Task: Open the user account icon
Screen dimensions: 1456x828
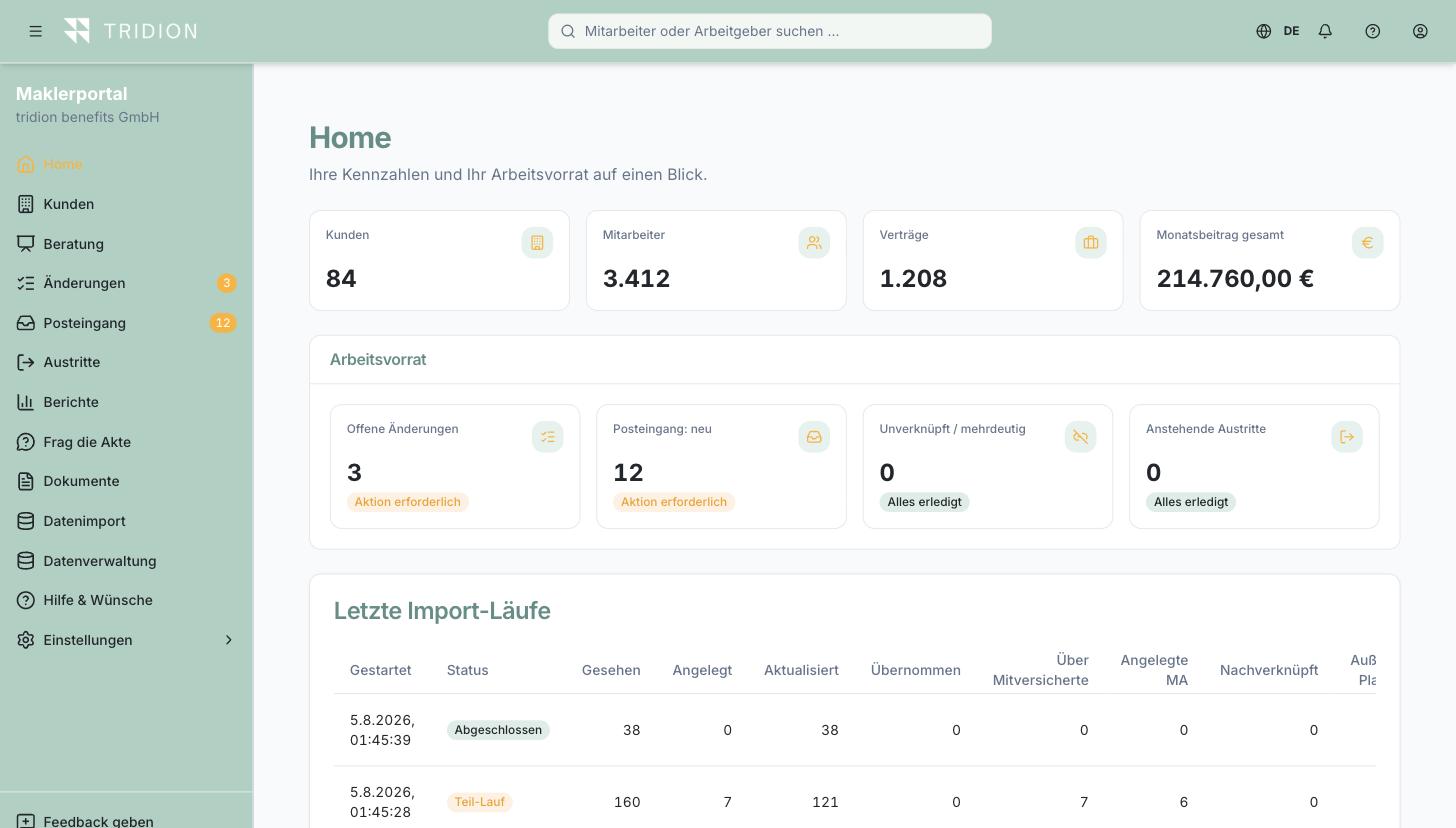Action: pyautogui.click(x=1420, y=31)
